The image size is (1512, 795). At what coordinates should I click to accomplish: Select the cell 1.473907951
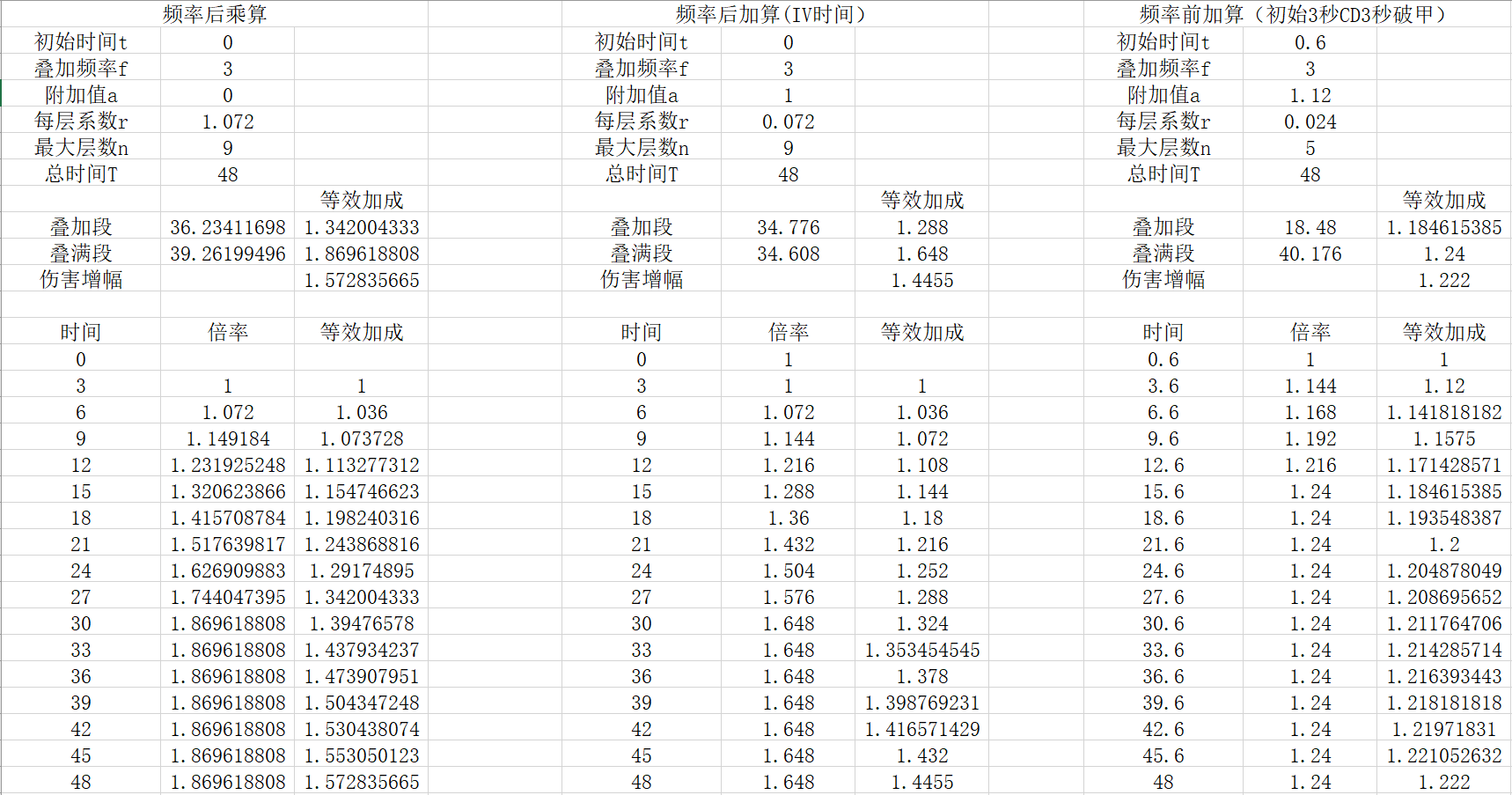tap(362, 676)
